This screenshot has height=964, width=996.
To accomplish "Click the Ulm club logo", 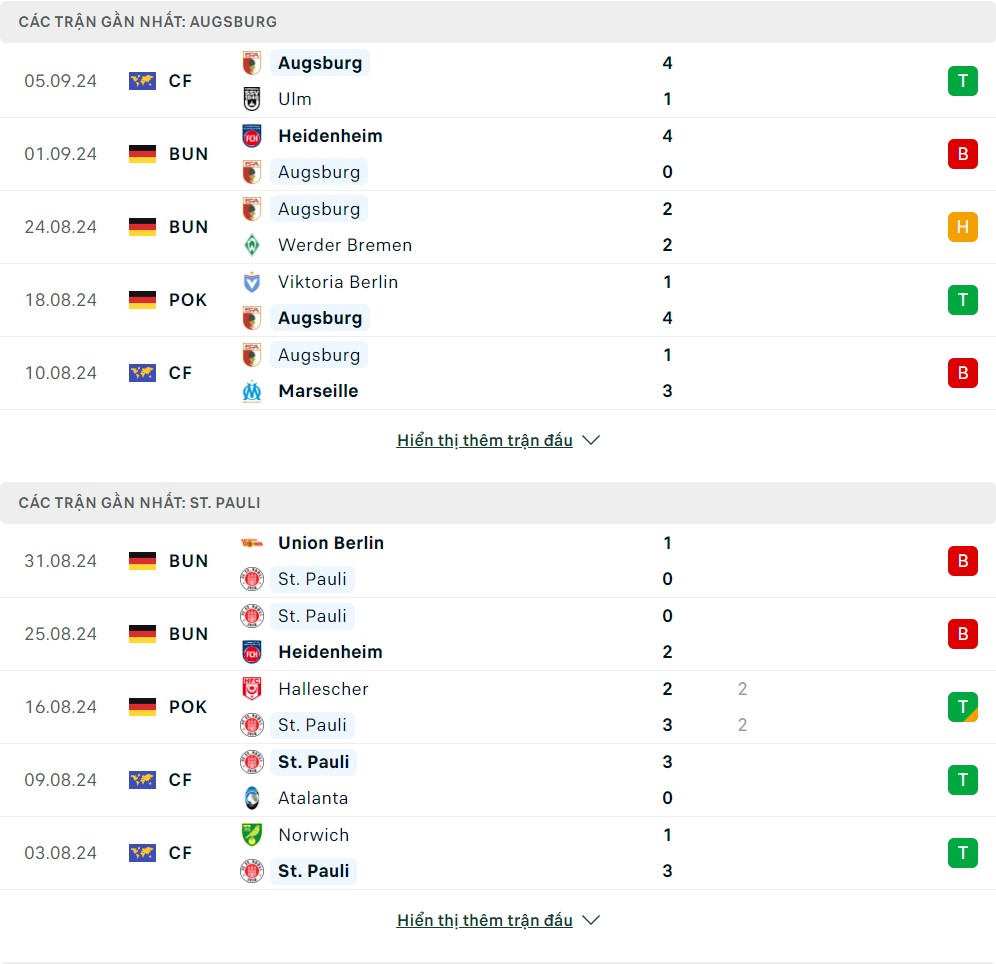I will tap(252, 99).
